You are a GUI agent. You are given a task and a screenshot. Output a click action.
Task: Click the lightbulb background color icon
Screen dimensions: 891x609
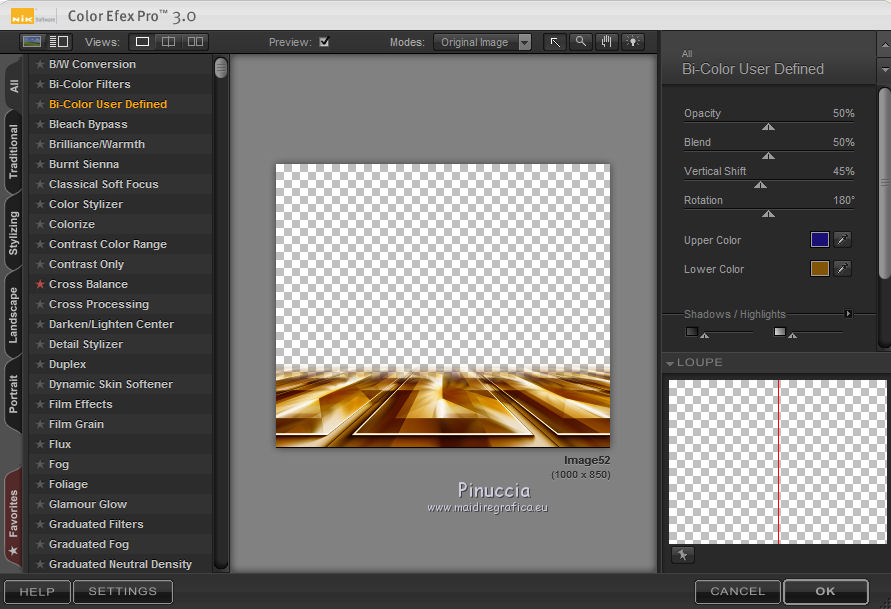tap(633, 42)
